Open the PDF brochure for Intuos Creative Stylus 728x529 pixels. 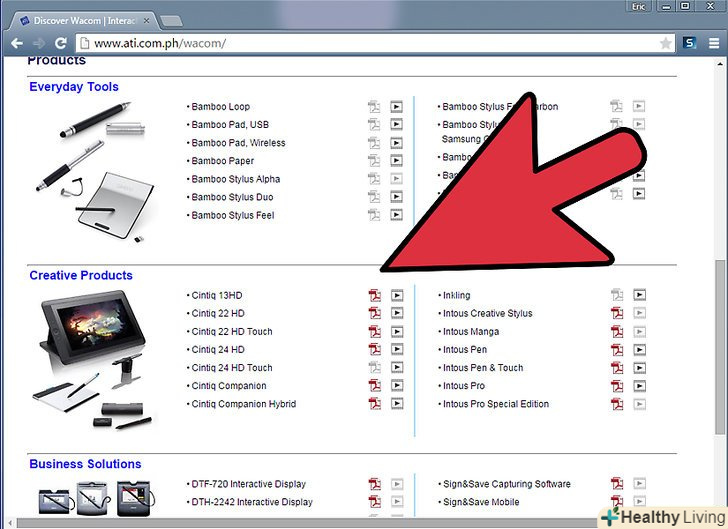(x=617, y=313)
